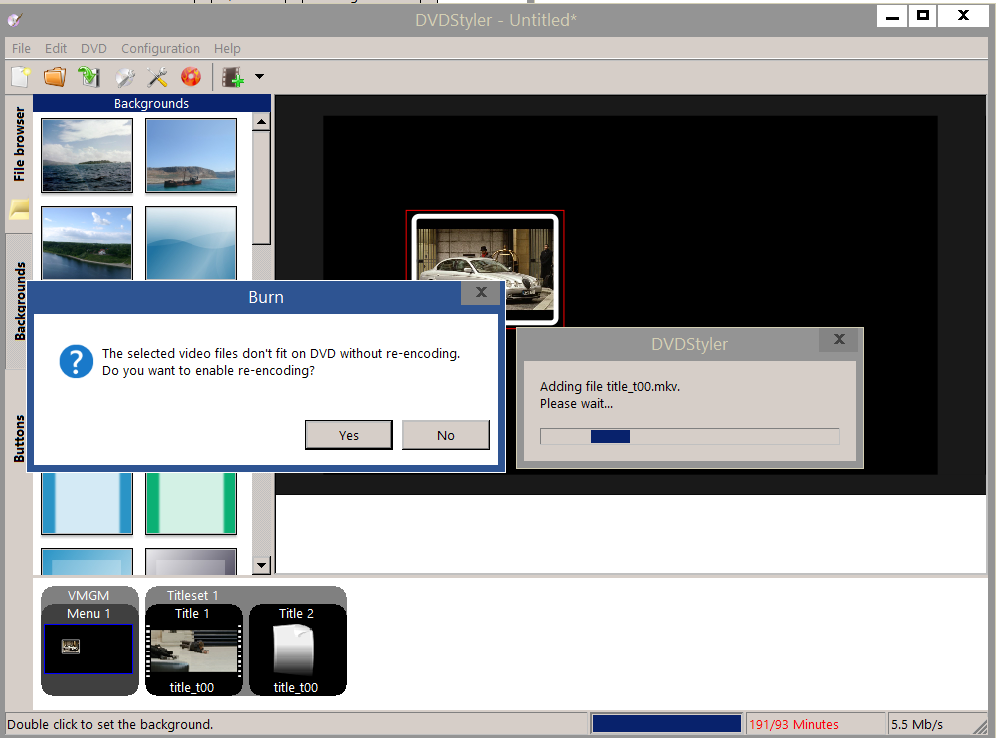Click the status bar disc usage bar
Screen dimensions: 997x738
pyautogui.click(x=666, y=724)
